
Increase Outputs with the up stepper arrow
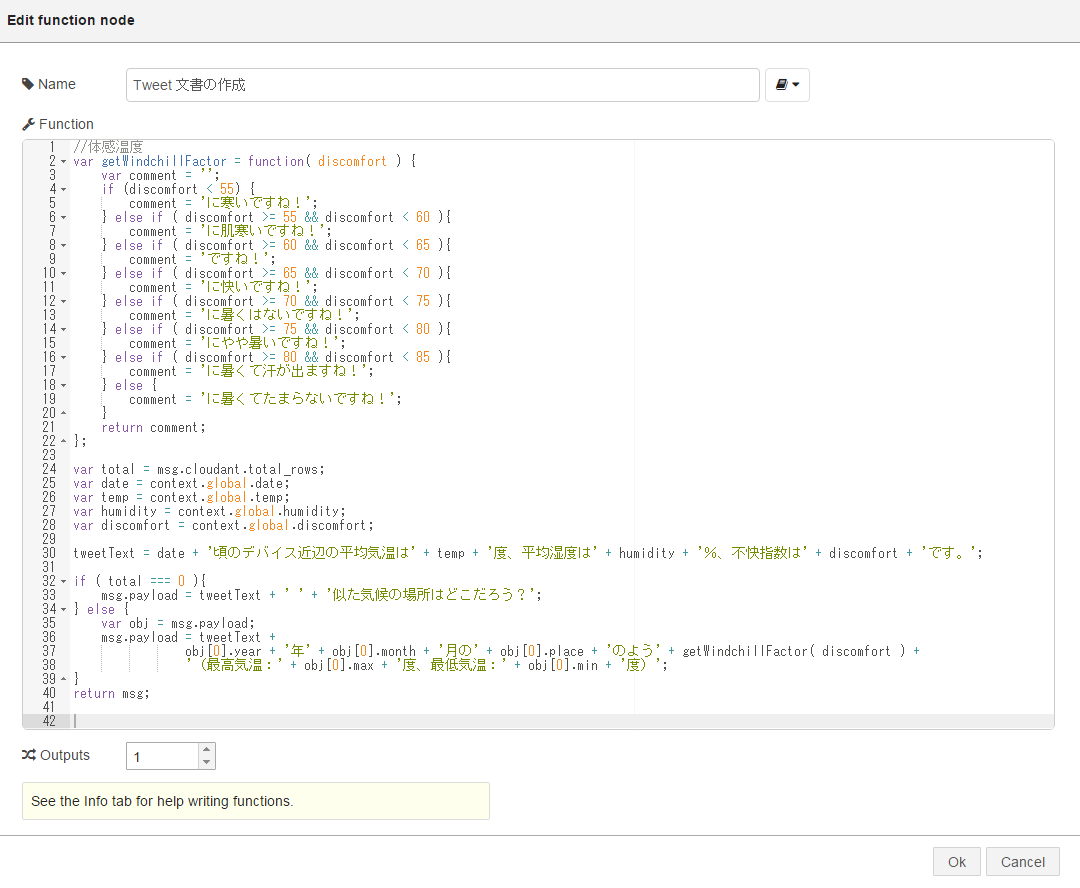tap(207, 750)
